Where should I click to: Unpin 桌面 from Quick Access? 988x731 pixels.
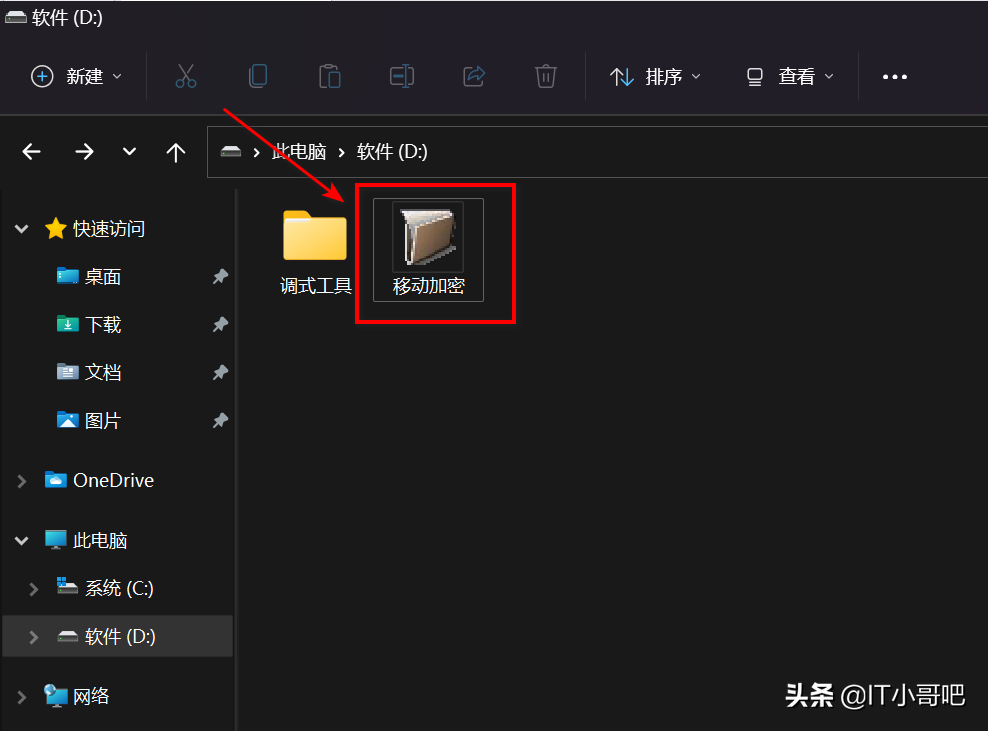click(x=220, y=277)
